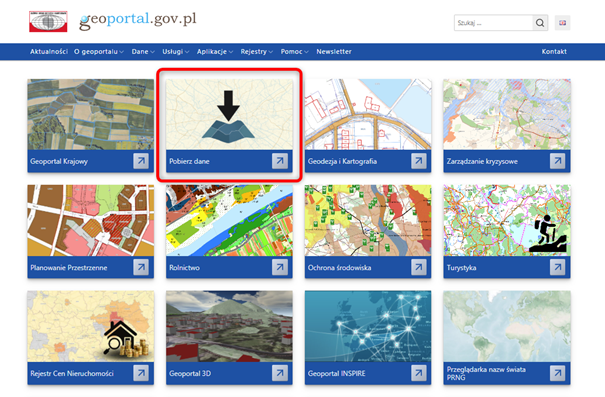Click the Pobierz dane label
This screenshot has width=605, height=397.
click(x=189, y=161)
